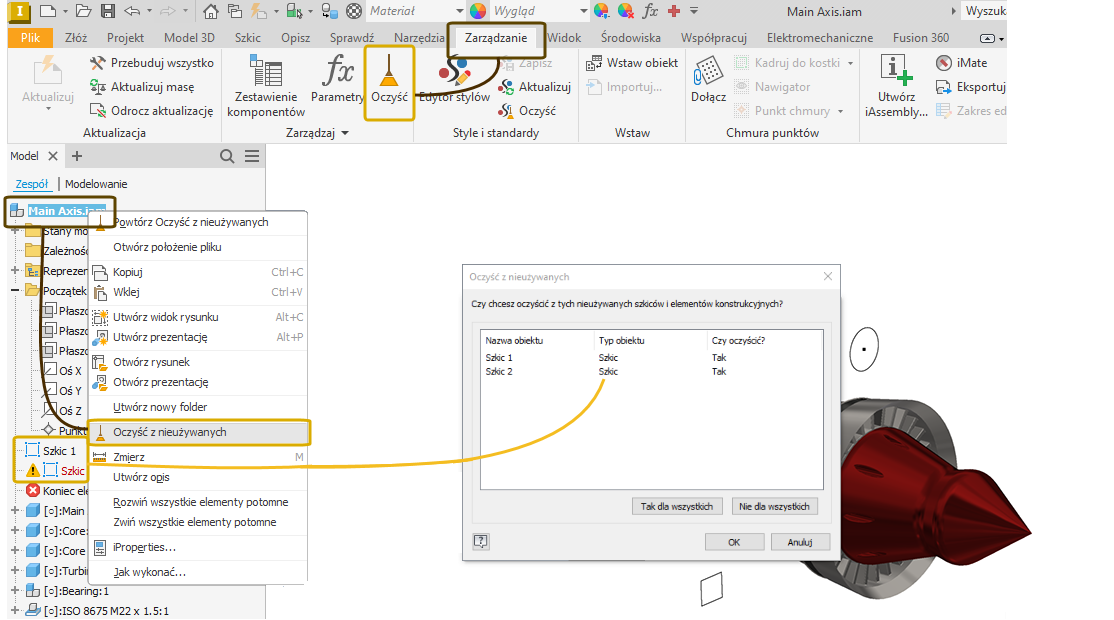Click the appearance color wheel icon
Viewport: 1114px width, 620px height.
[x=478, y=11]
